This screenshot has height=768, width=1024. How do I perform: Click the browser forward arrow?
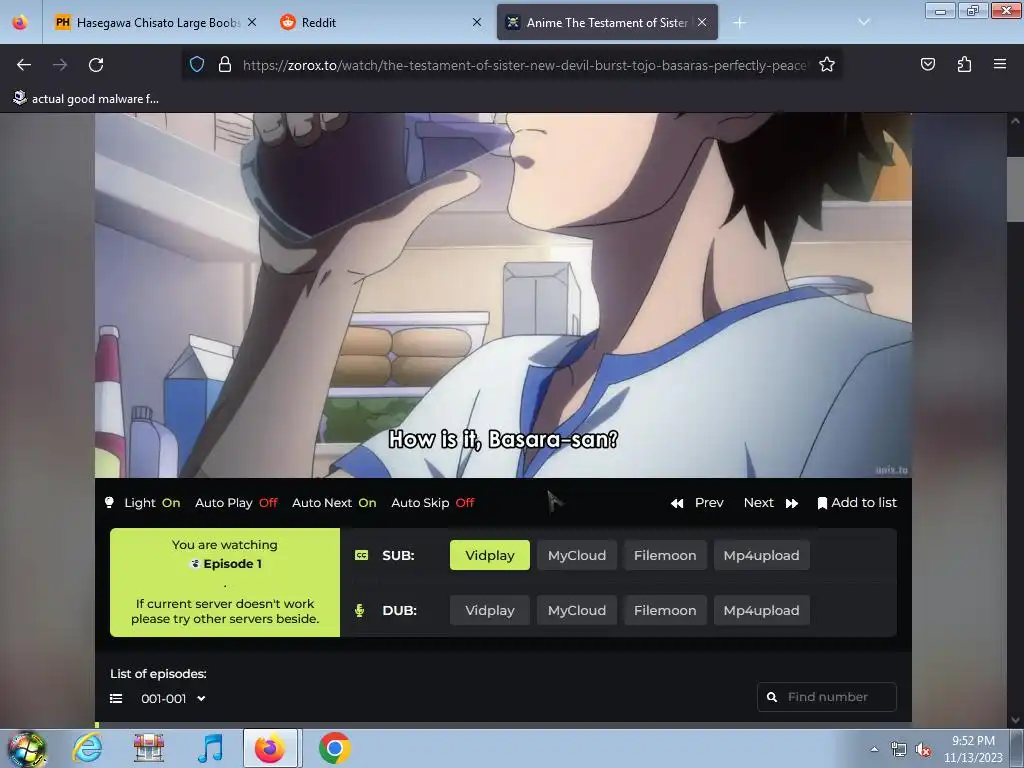click(x=60, y=65)
